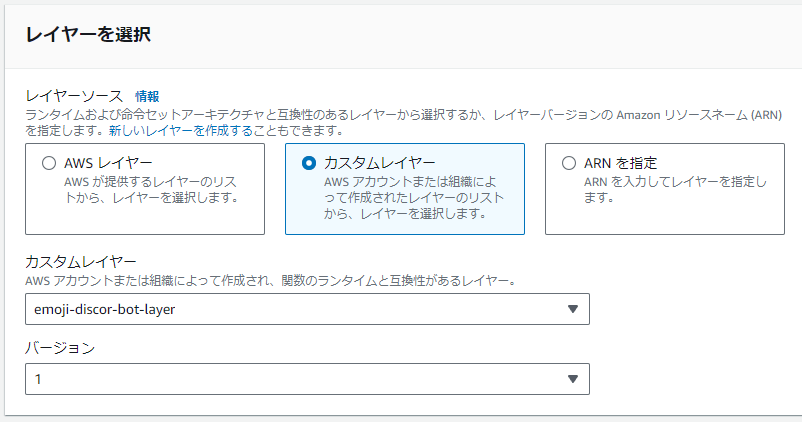The width and height of the screenshot is (802, 422).
Task: Click the レイヤーソース label
Action: (x=74, y=96)
